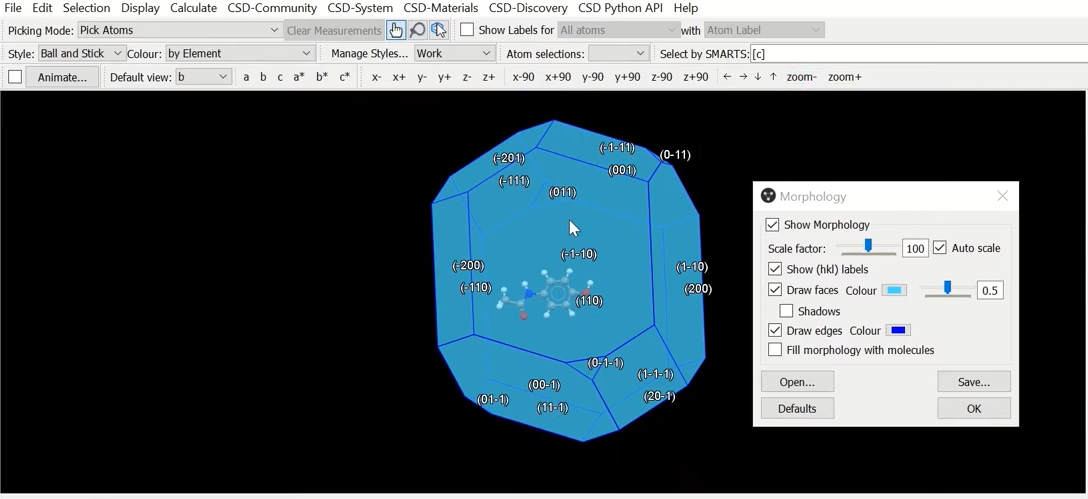This screenshot has width=1088, height=499.
Task: Open the CSD-Materials menu
Action: [440, 8]
